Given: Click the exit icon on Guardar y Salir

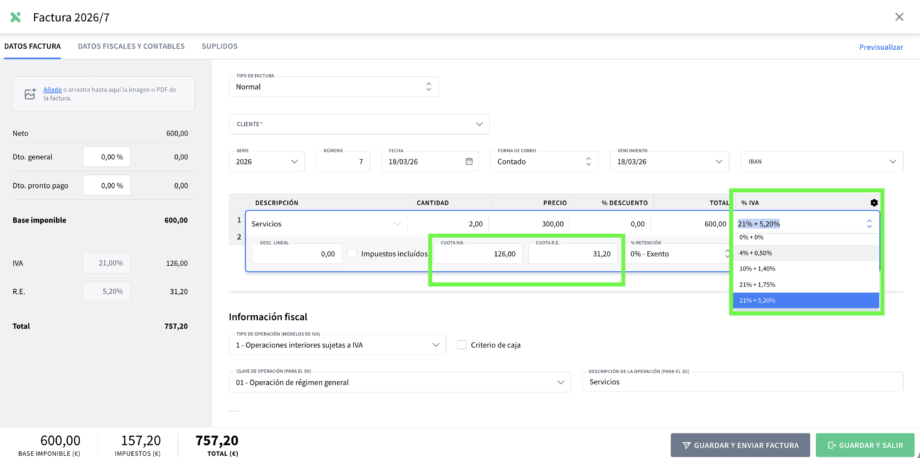Looking at the screenshot, I should (829, 445).
